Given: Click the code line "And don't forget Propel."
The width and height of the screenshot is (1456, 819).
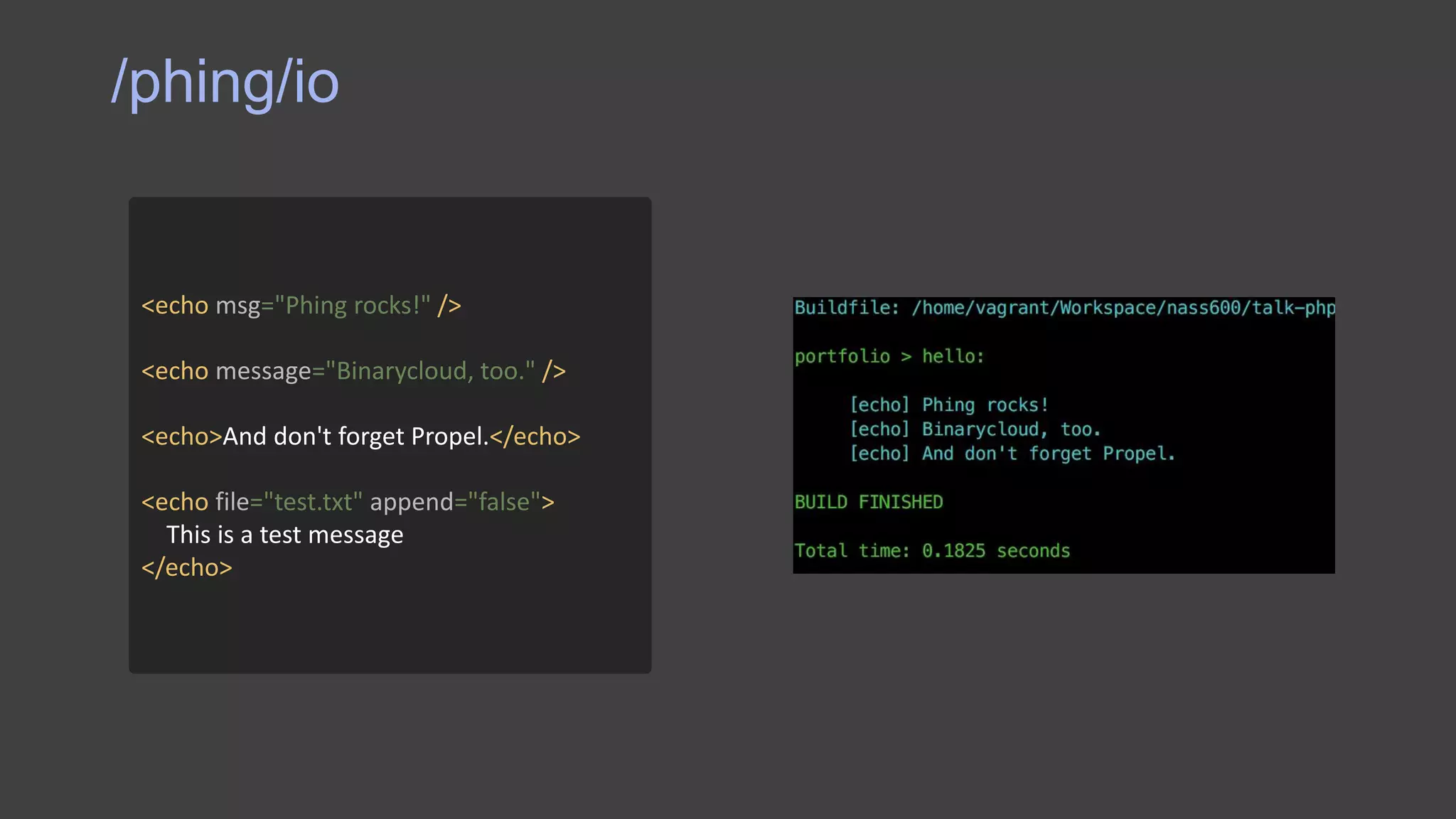Looking at the screenshot, I should click(x=360, y=437).
